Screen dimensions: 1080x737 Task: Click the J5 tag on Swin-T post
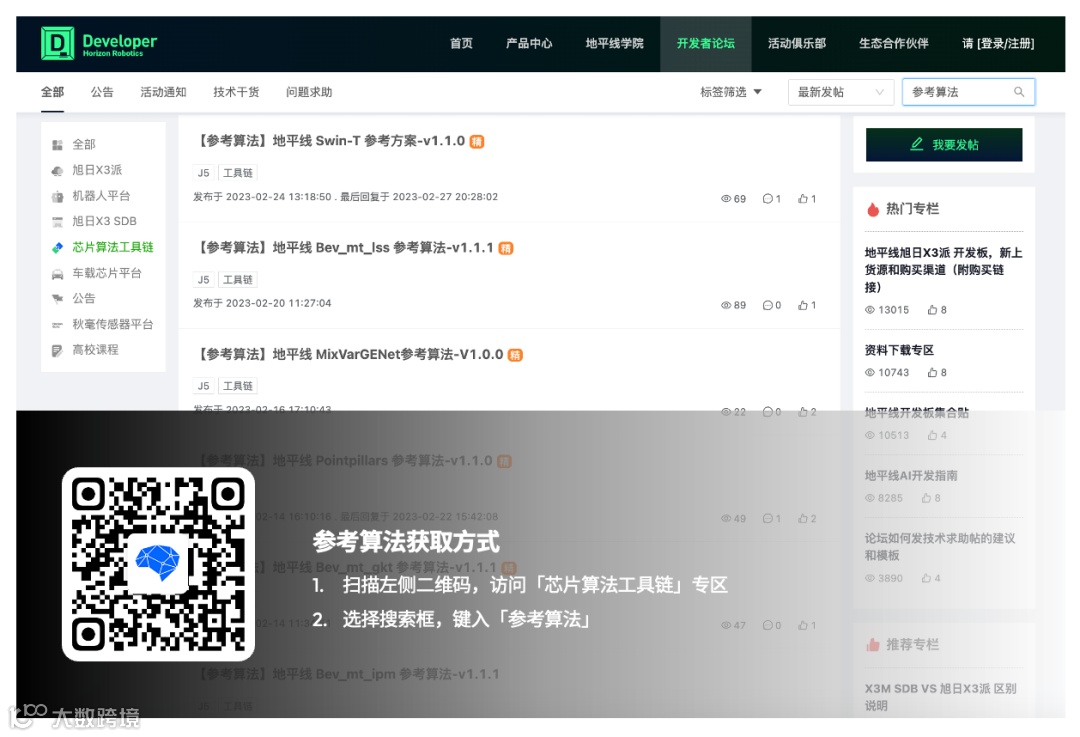(203, 173)
